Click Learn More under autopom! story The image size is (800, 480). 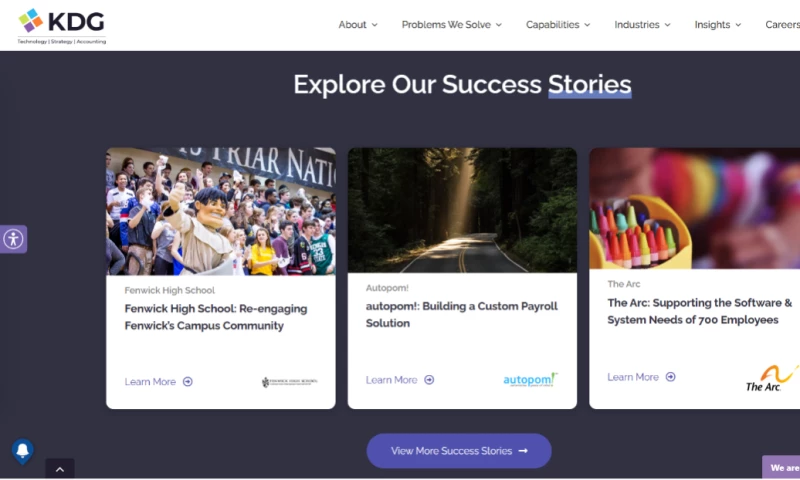(x=392, y=380)
